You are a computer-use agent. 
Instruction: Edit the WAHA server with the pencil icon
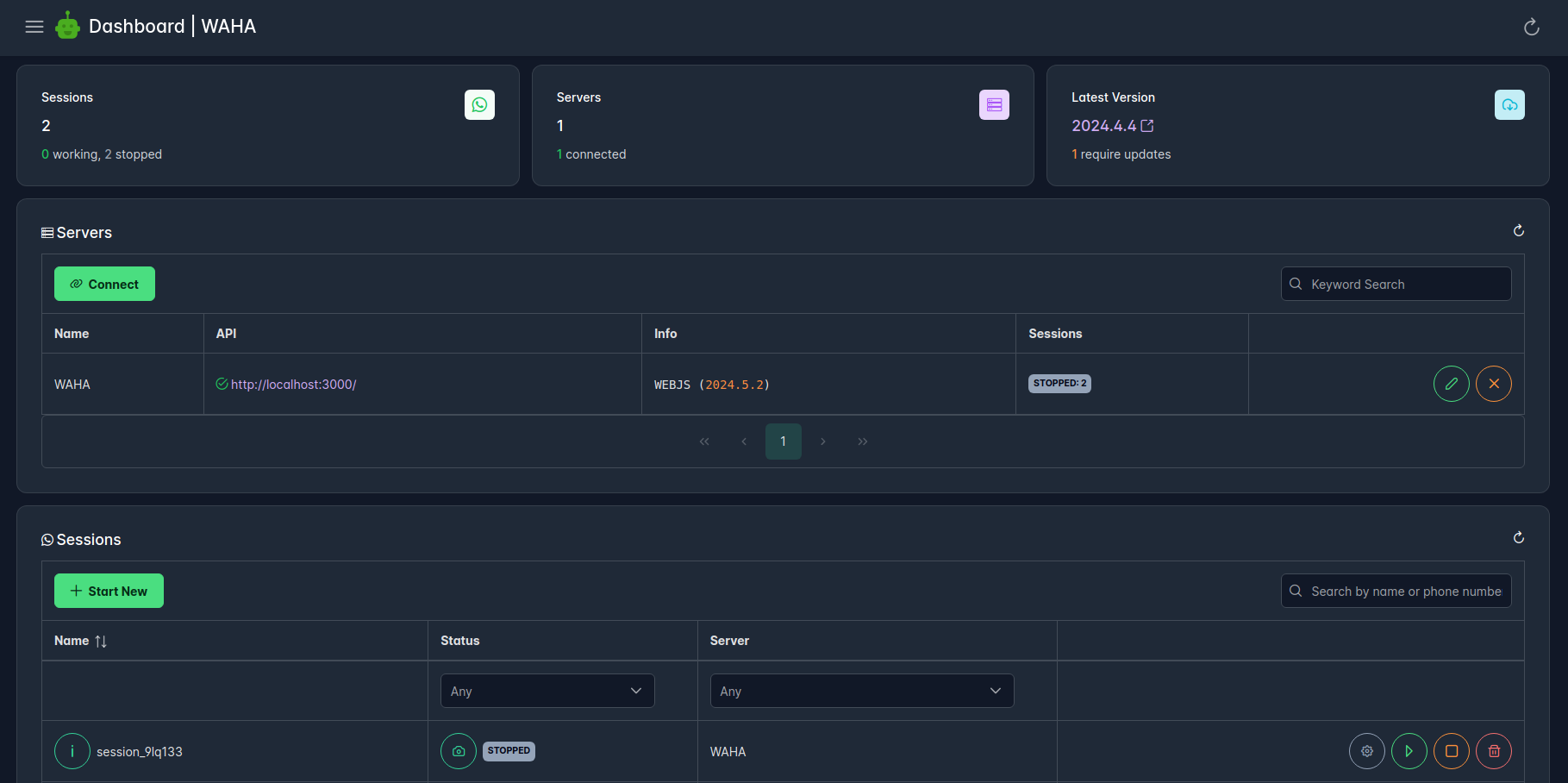click(1452, 384)
